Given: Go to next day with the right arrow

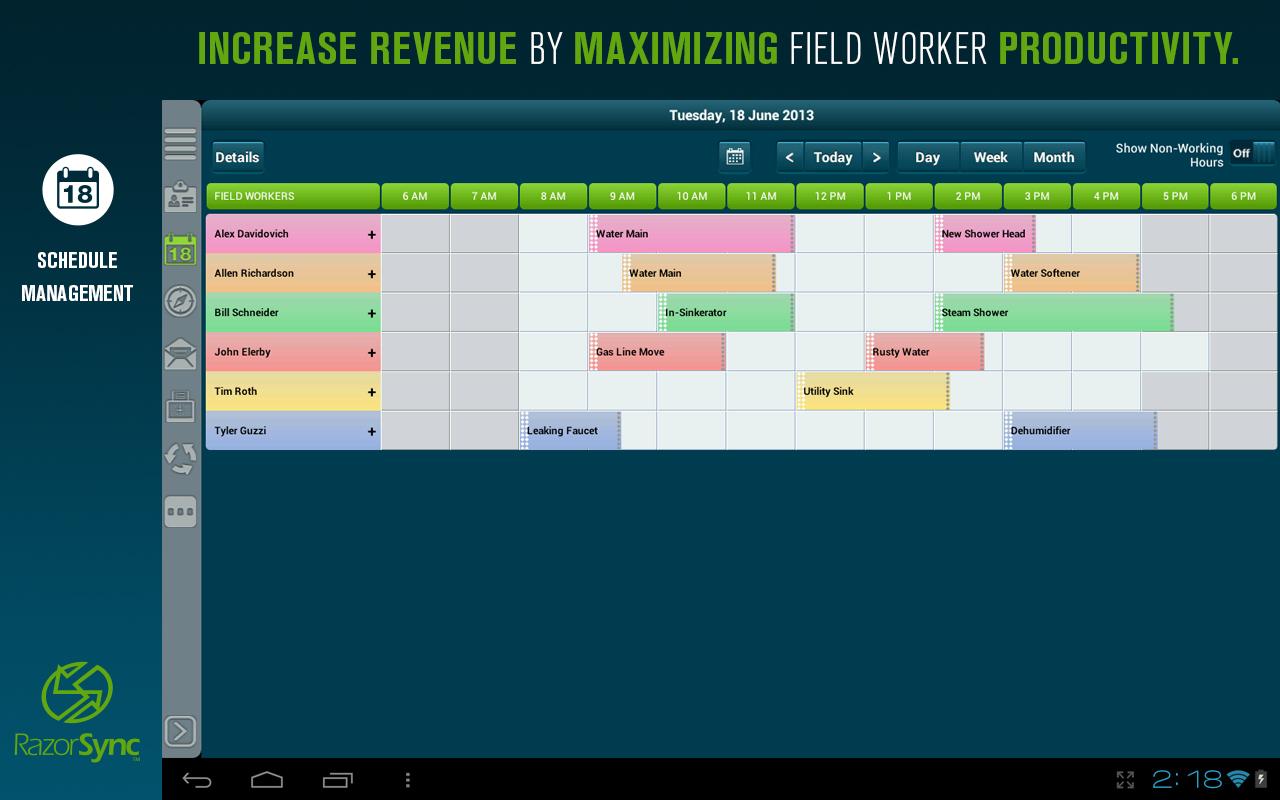Looking at the screenshot, I should 876,157.
